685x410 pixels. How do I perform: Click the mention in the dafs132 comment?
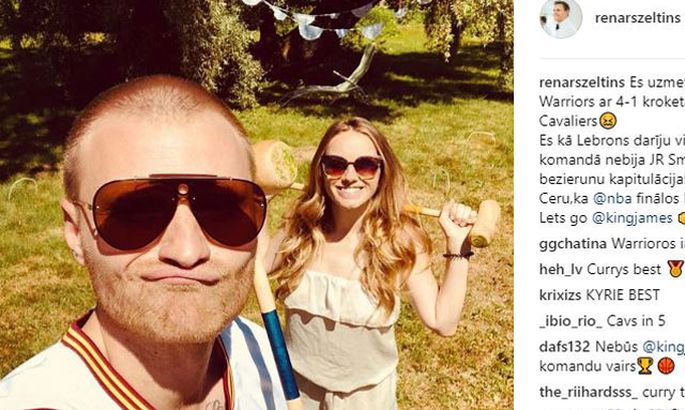point(663,347)
